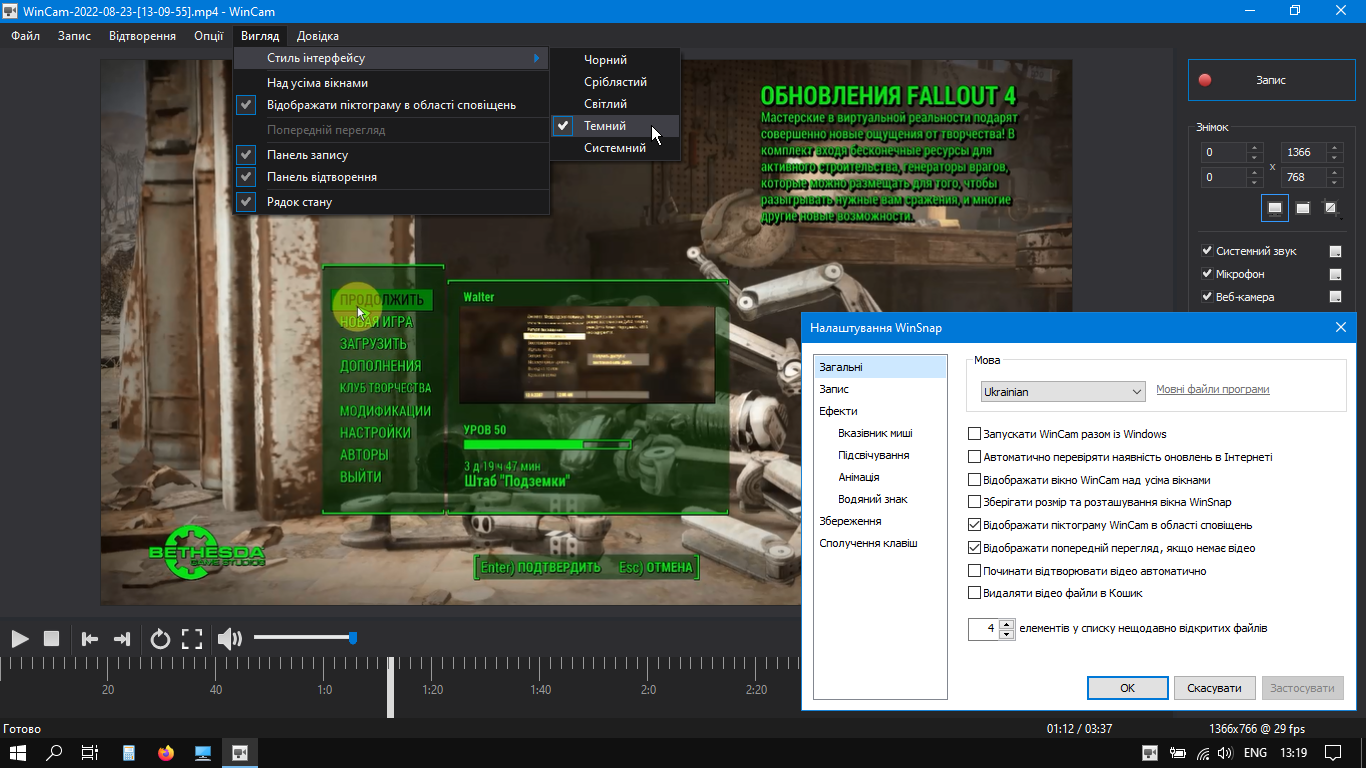Jump to the end of the video
1366x768 pixels.
(x=122, y=638)
